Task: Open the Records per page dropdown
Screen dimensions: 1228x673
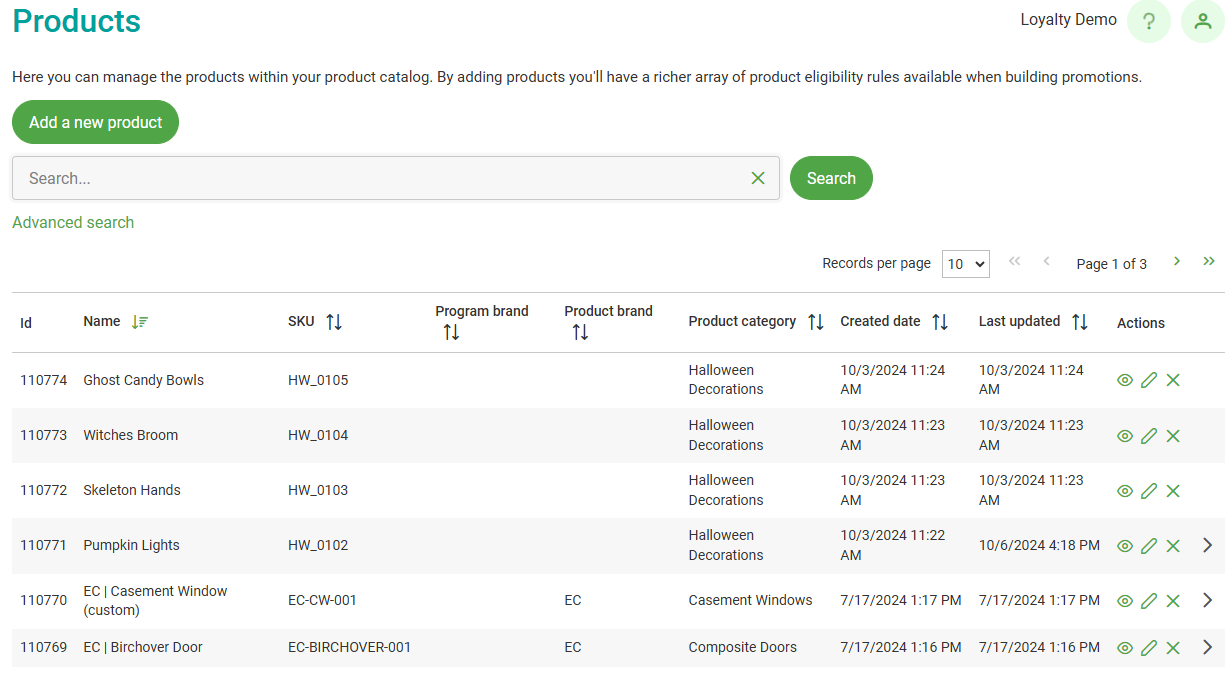Action: pos(966,264)
